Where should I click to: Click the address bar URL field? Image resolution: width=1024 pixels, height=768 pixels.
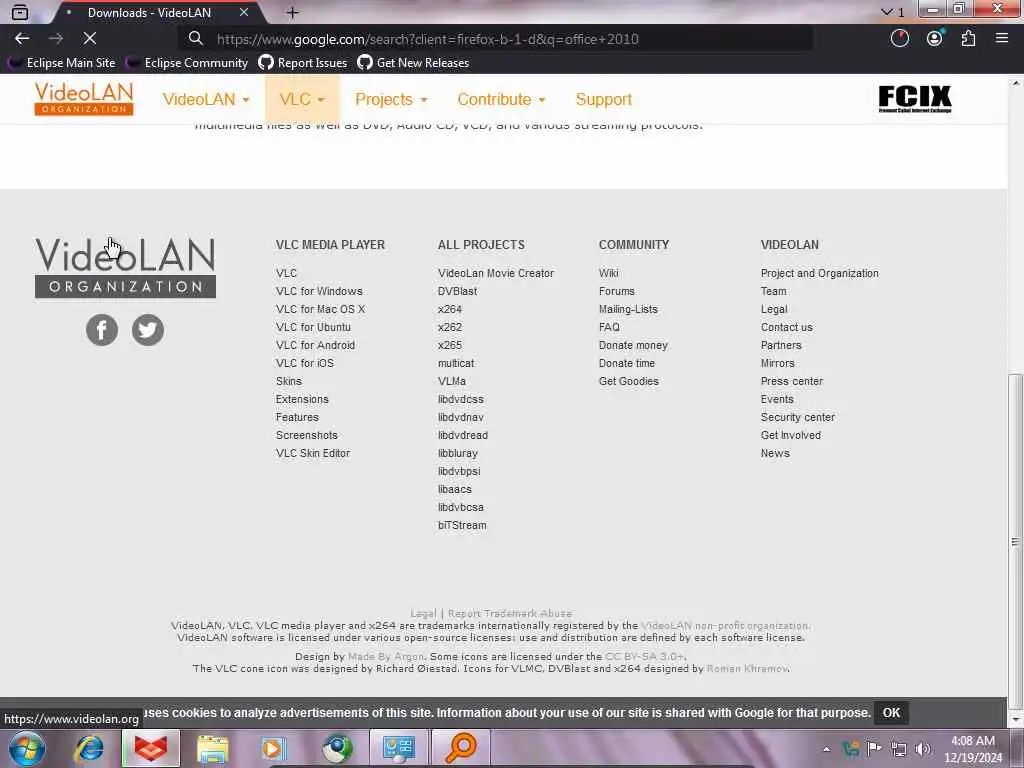(x=496, y=39)
